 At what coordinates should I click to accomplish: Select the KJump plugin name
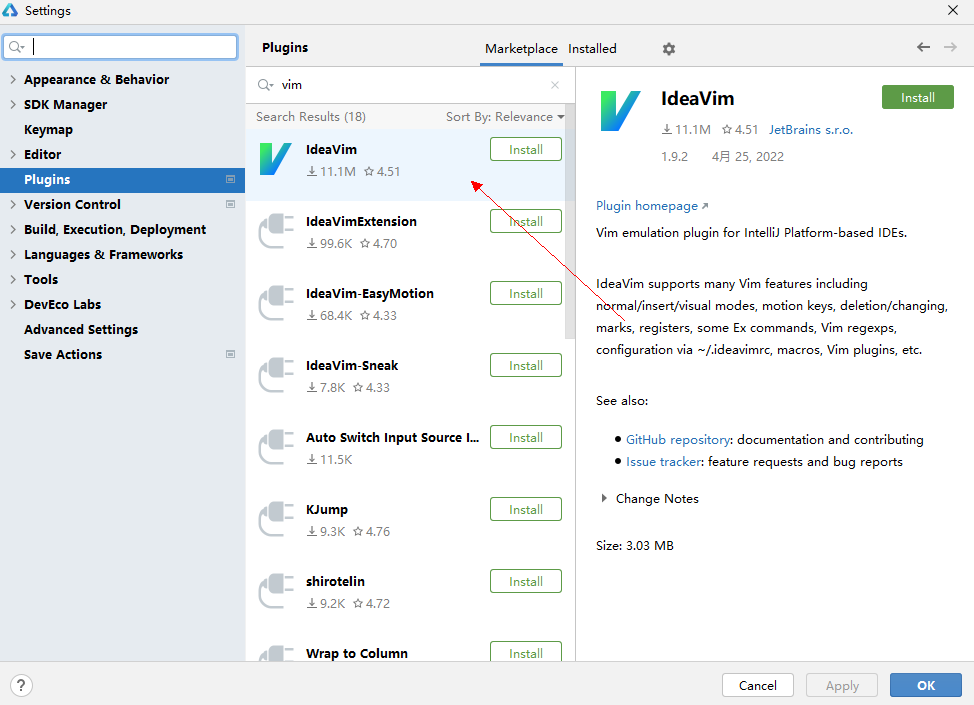pyautogui.click(x=327, y=509)
